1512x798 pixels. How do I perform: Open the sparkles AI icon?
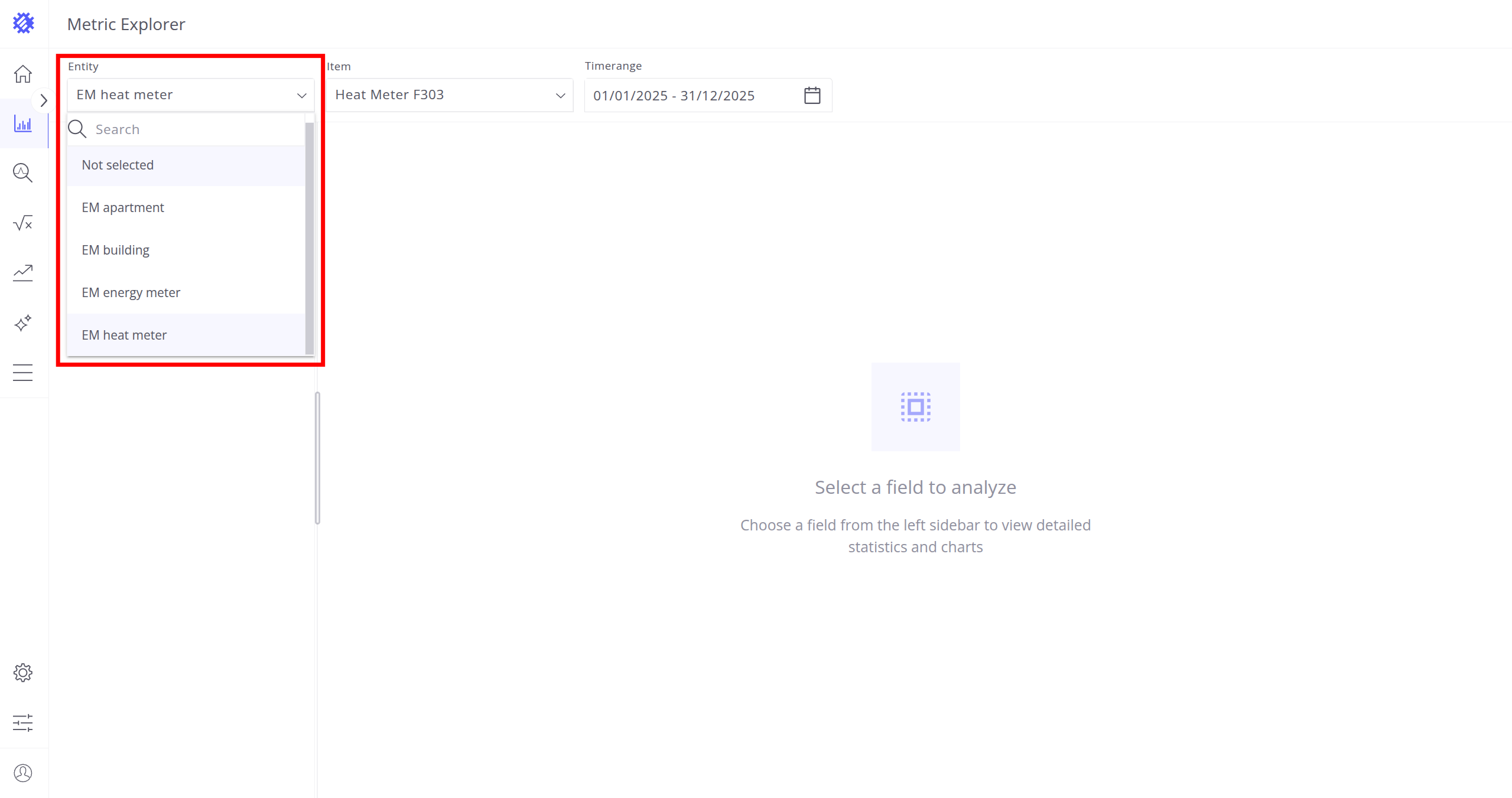23,323
